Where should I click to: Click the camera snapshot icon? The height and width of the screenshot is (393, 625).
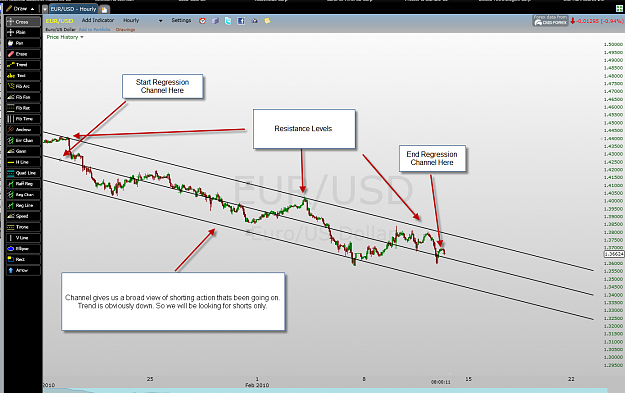point(254,21)
